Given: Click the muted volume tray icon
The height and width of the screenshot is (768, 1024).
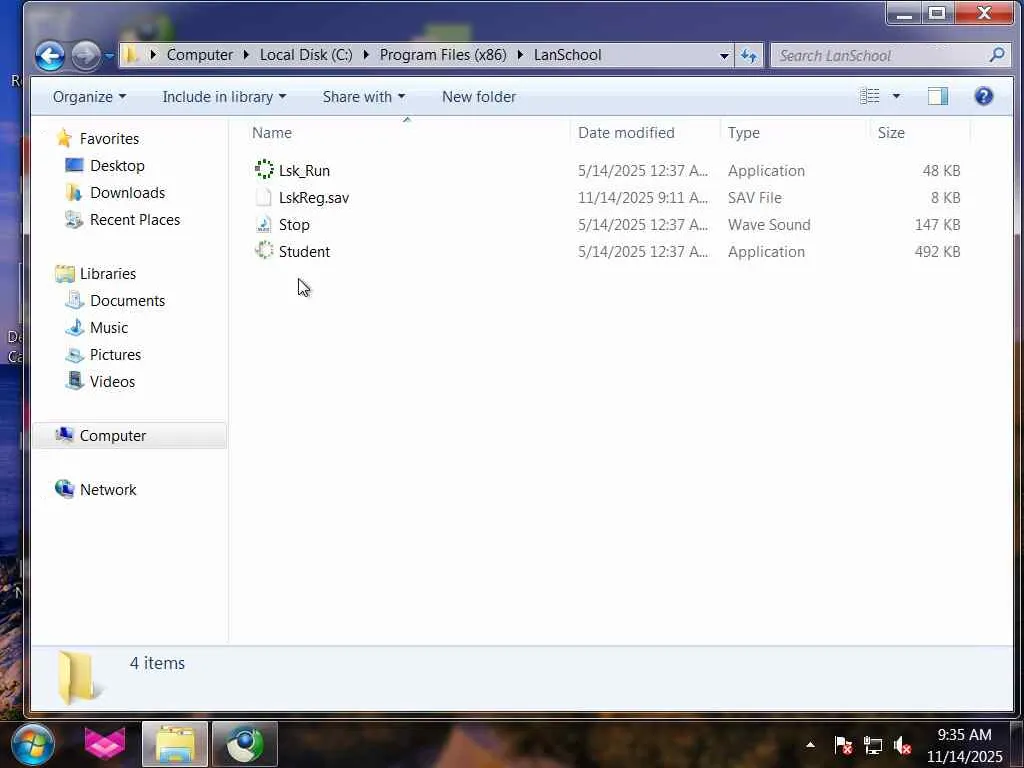Looking at the screenshot, I should click(903, 745).
